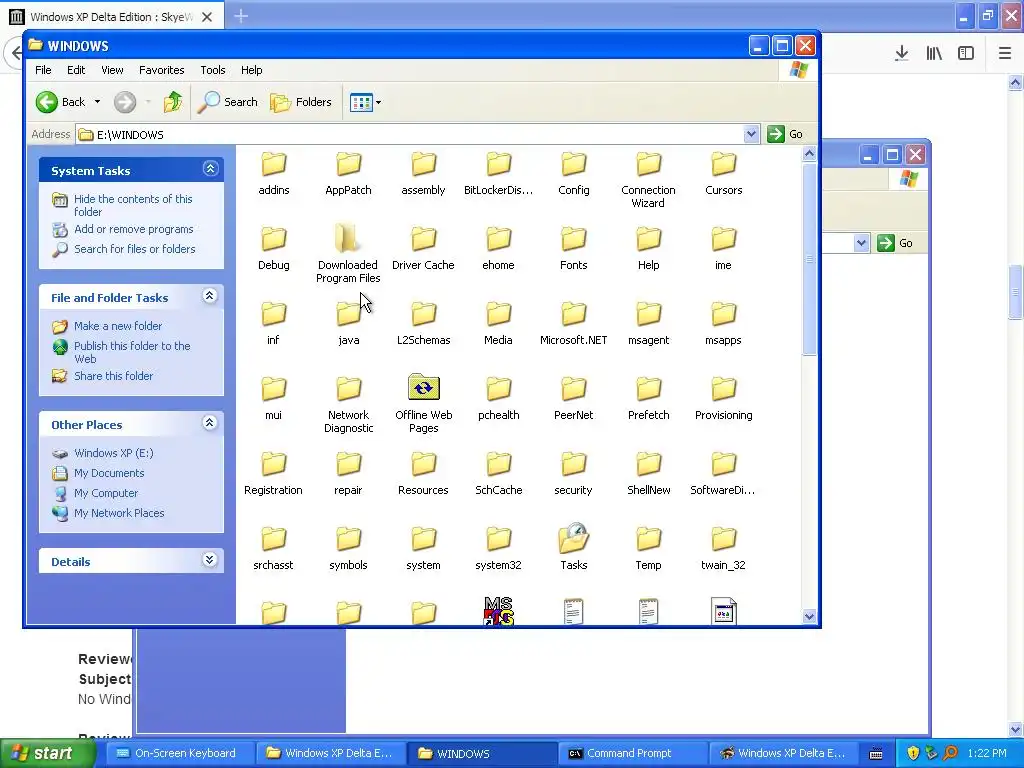The height and width of the screenshot is (768, 1024).
Task: Click Add or remove programs link
Action: [x=134, y=229]
